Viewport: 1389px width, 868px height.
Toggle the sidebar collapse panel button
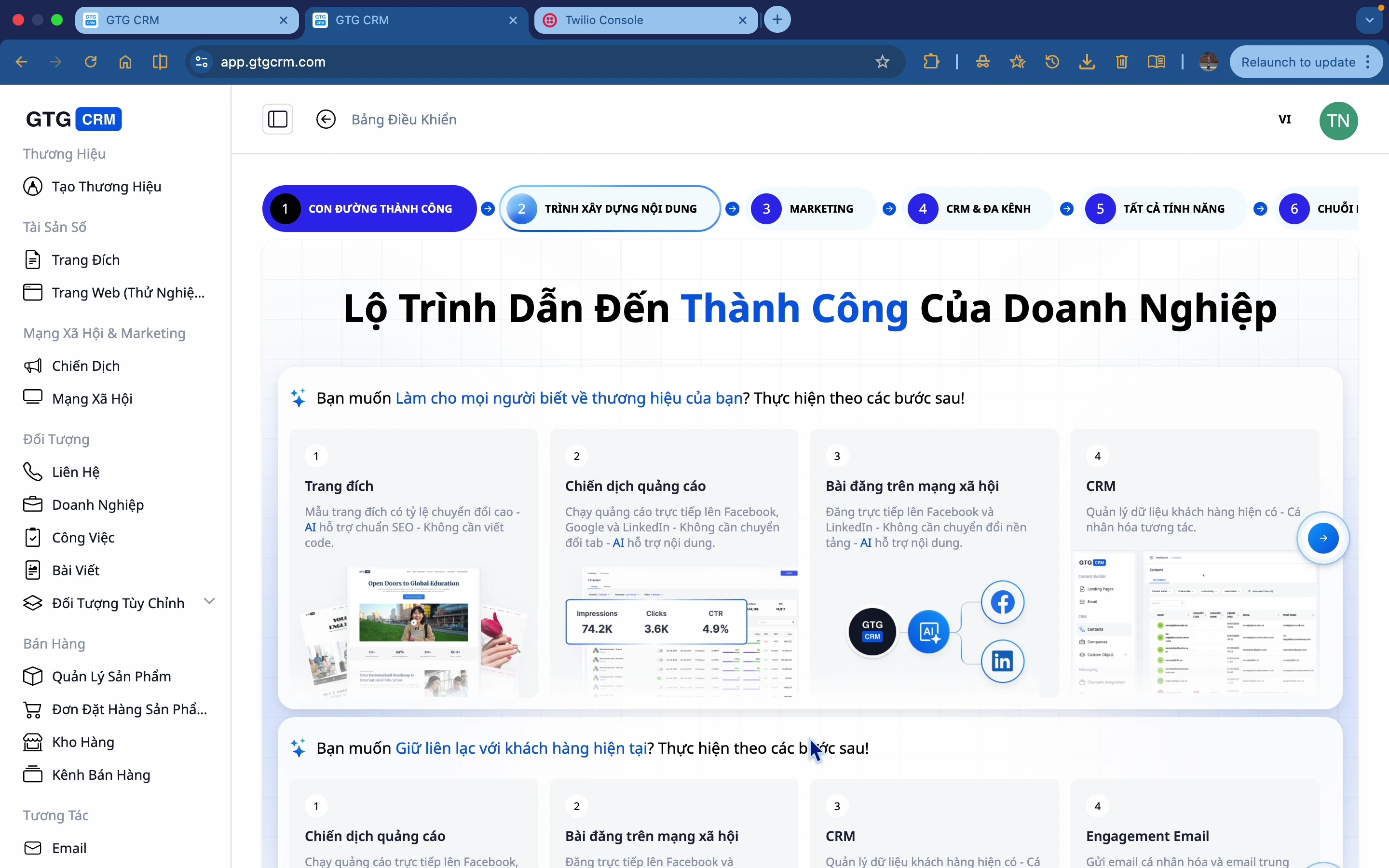click(278, 119)
